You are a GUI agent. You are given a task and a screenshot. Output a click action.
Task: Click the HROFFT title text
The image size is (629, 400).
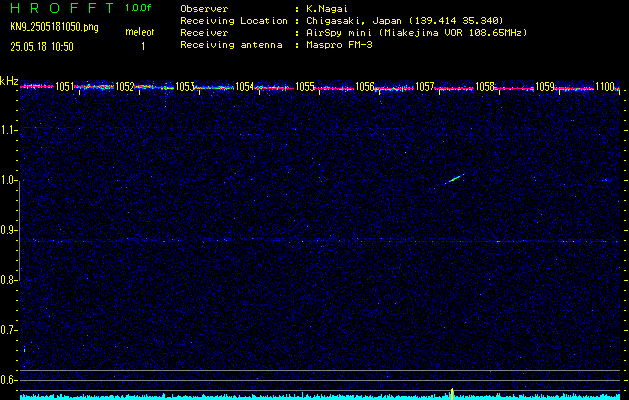coord(62,8)
